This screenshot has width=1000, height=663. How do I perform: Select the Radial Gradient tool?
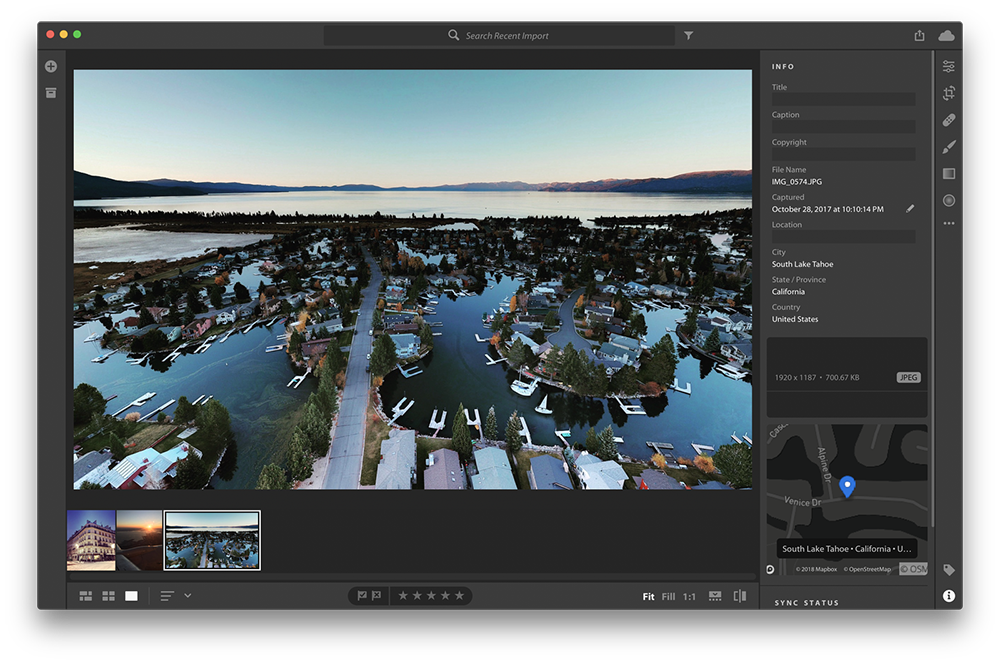(949, 200)
